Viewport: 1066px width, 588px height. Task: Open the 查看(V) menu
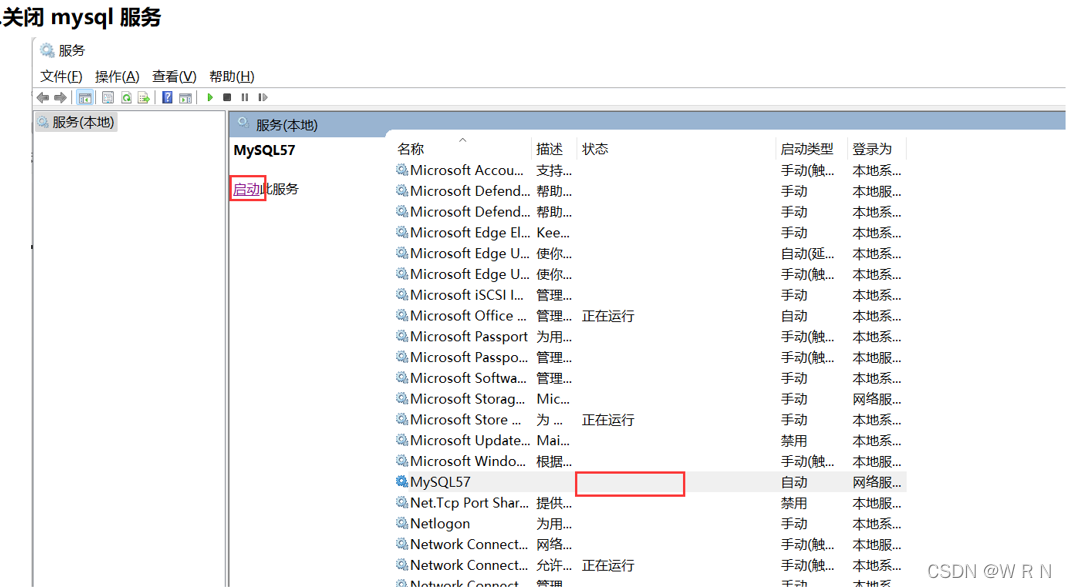pyautogui.click(x=174, y=76)
